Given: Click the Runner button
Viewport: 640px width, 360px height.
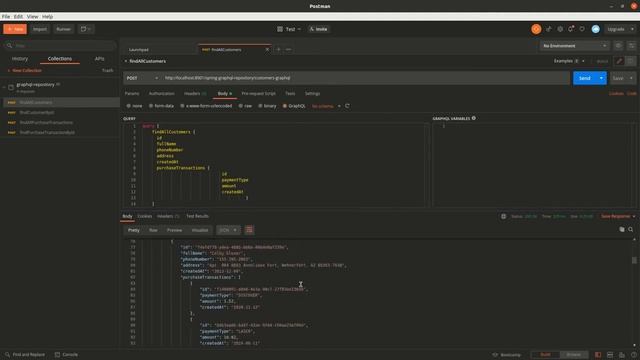Looking at the screenshot, I should tap(63, 29).
